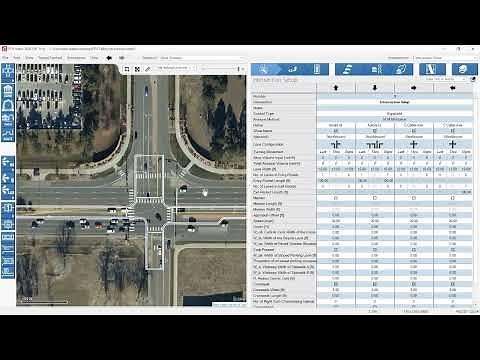Open the Signal Control menu
This screenshot has width=480, height=360.
(x=50, y=58)
